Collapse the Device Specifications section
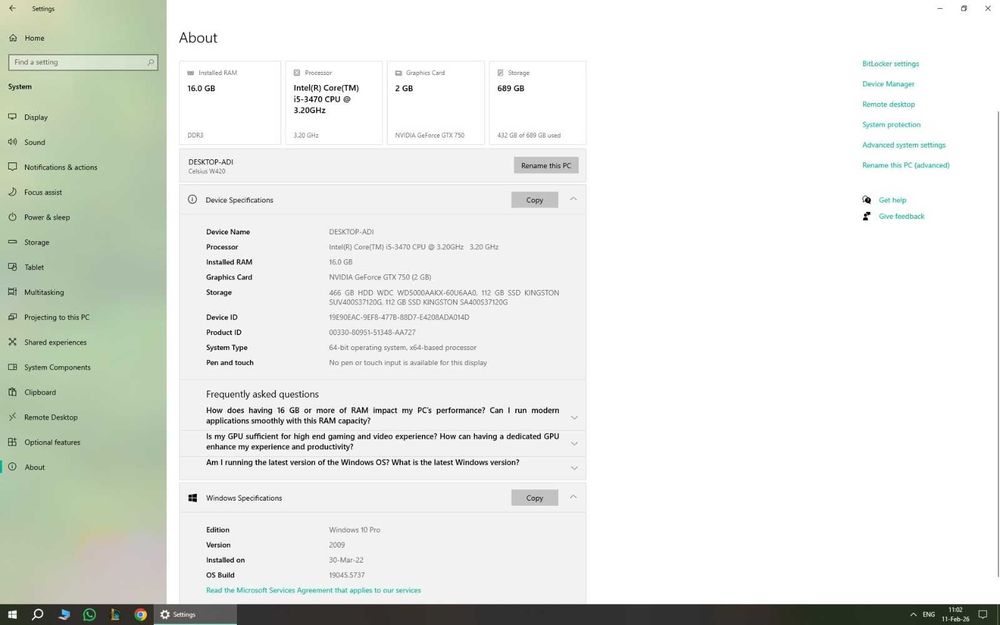This screenshot has width=1000, height=625. pos(573,200)
